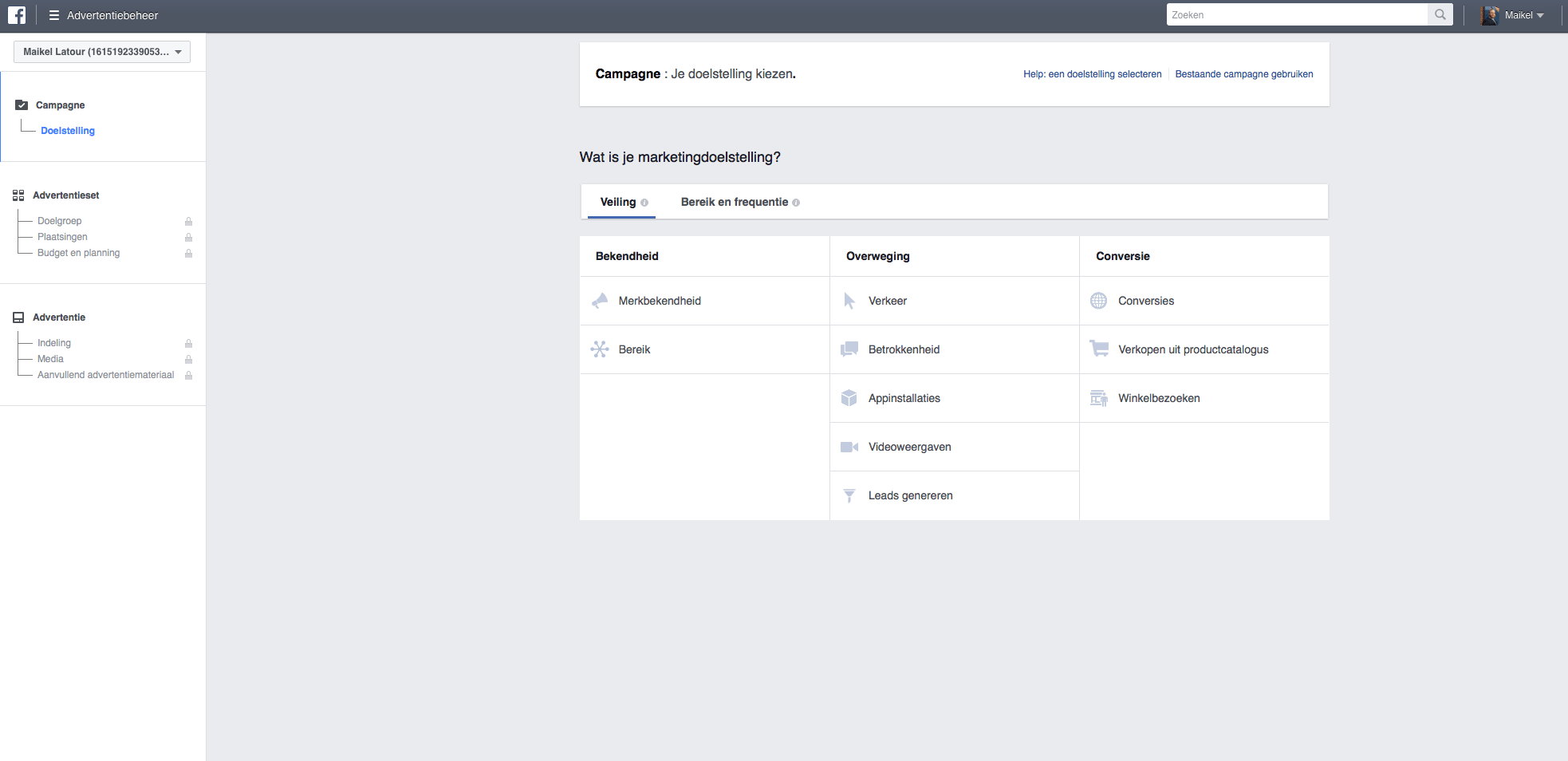Click the Conversie column header
1568x761 pixels.
1122,256
